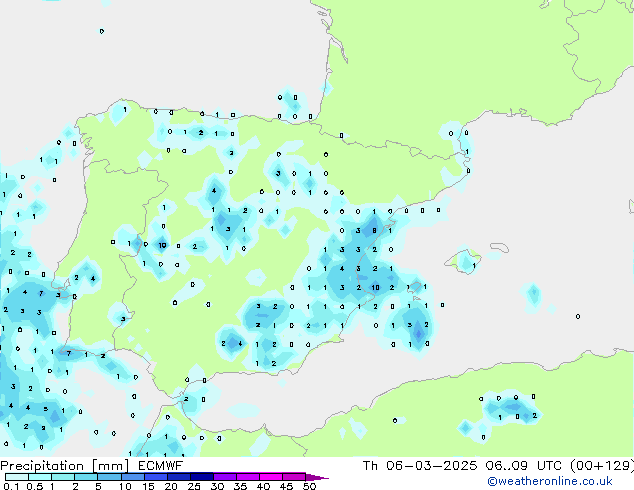Viewport: 634px width, 490px height.
Task: Click the '(00+129)' forecast offset text
Action: coord(602,466)
